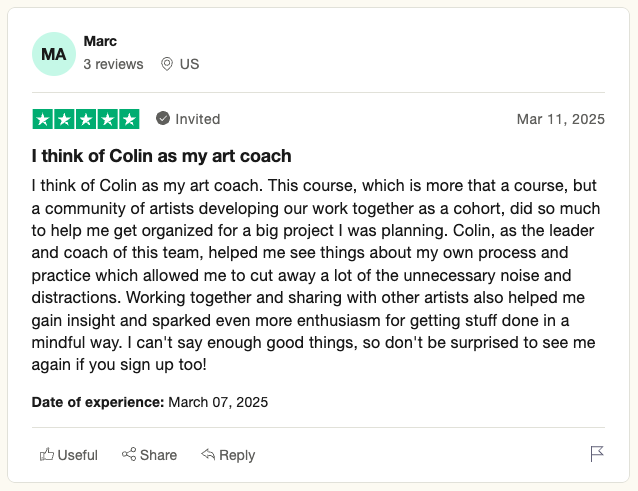Click the US country label

[189, 64]
